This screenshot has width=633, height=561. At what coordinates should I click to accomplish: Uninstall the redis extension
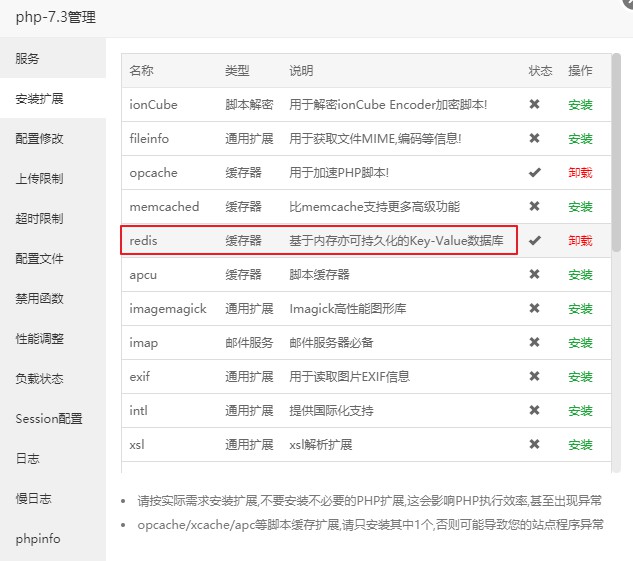point(580,241)
